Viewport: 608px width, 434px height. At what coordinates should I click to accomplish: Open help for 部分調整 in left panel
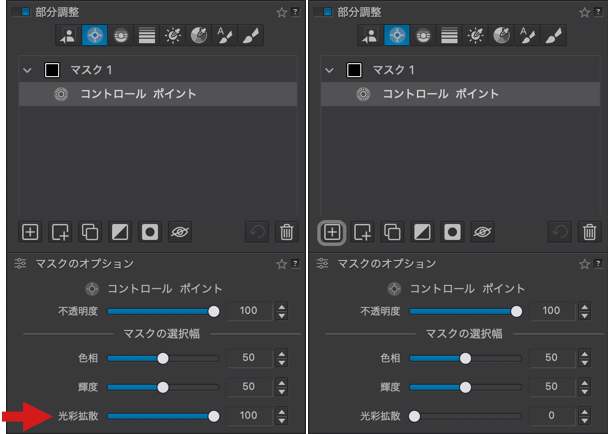295,12
